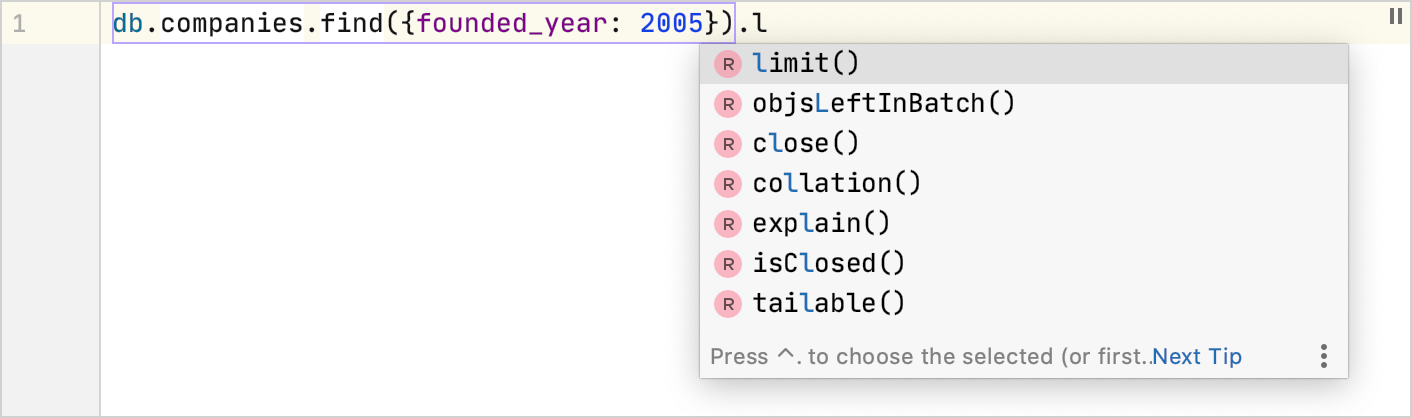
Task: Open the three-dot options menu in completion popup
Action: tap(1323, 356)
